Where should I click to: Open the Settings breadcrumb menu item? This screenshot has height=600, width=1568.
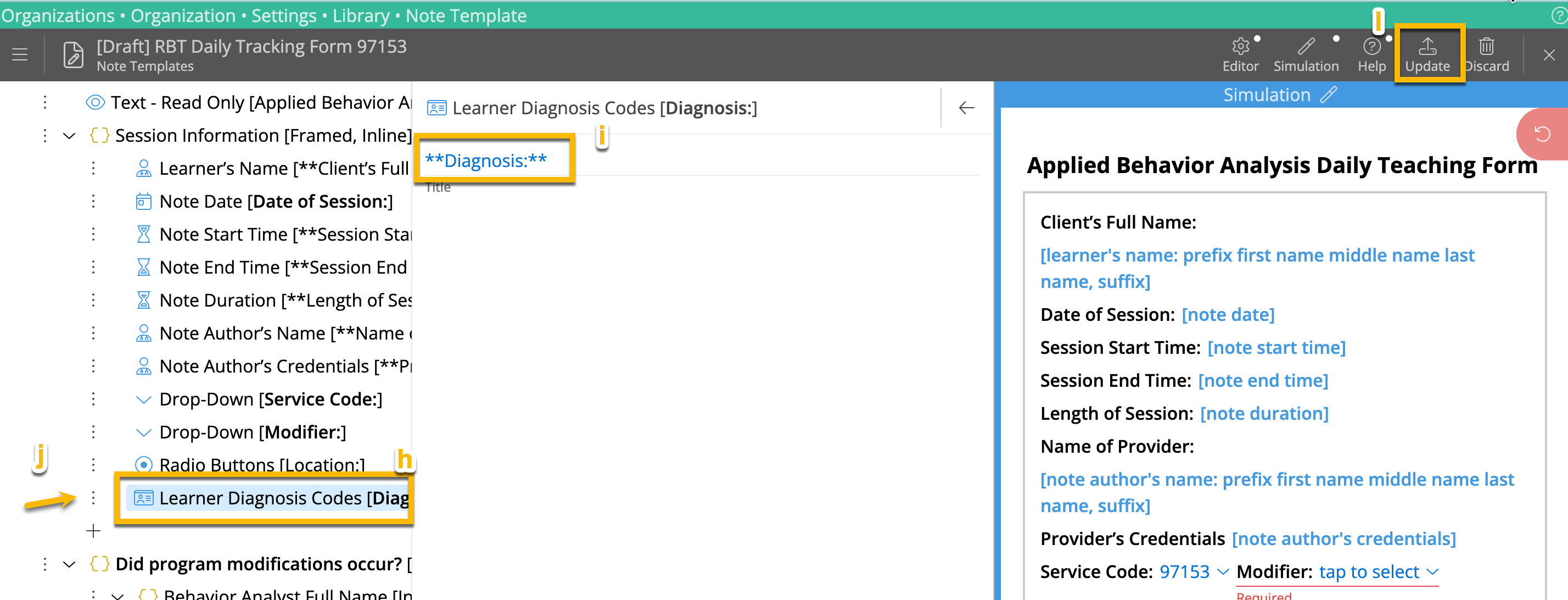click(x=284, y=15)
